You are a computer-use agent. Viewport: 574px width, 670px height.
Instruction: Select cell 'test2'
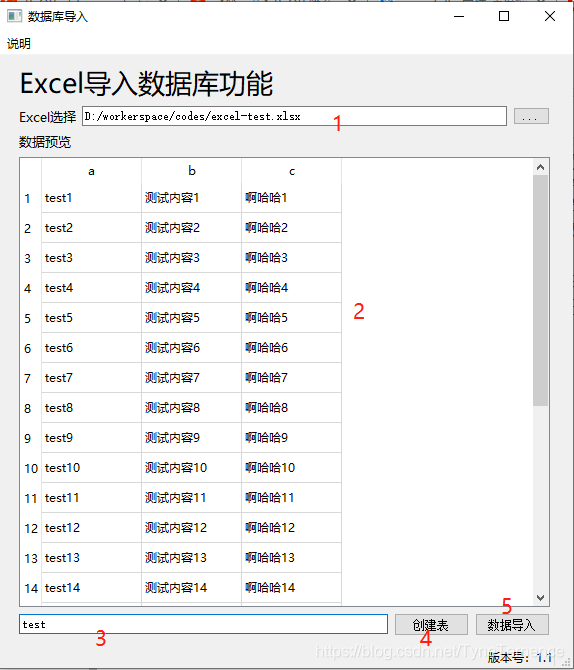tap(91, 228)
